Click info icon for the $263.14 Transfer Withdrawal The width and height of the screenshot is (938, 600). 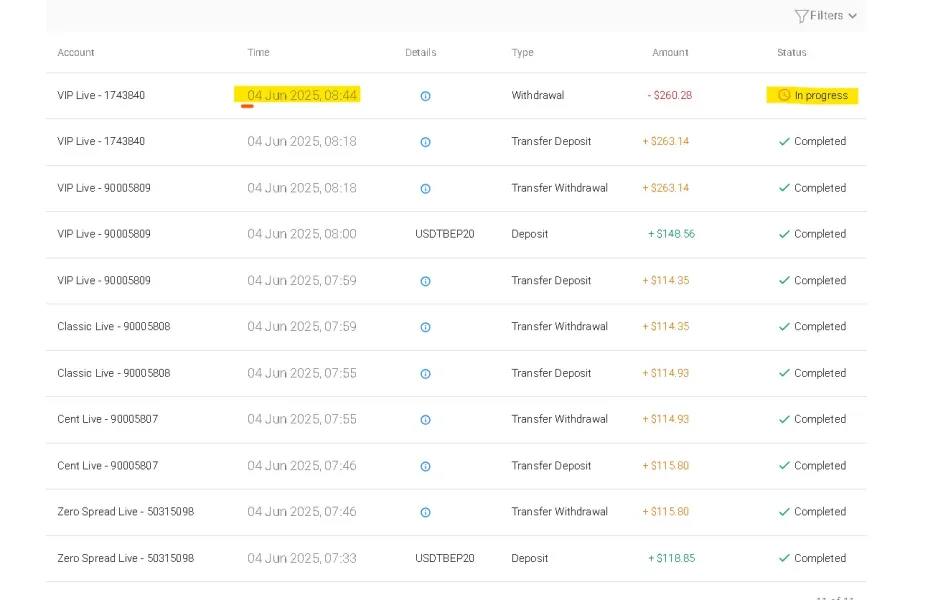coord(425,188)
